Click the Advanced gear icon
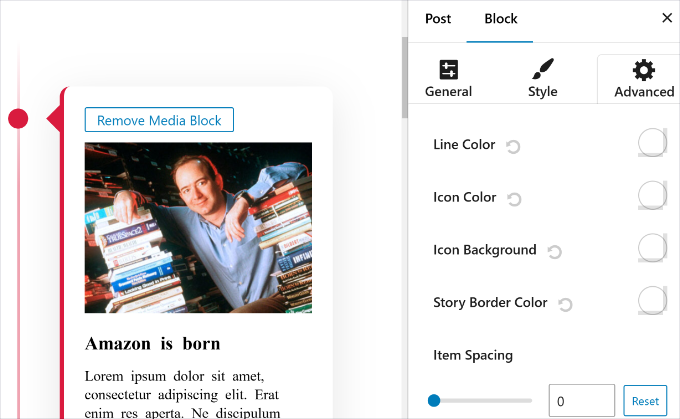The width and height of the screenshot is (680, 419). (x=644, y=70)
